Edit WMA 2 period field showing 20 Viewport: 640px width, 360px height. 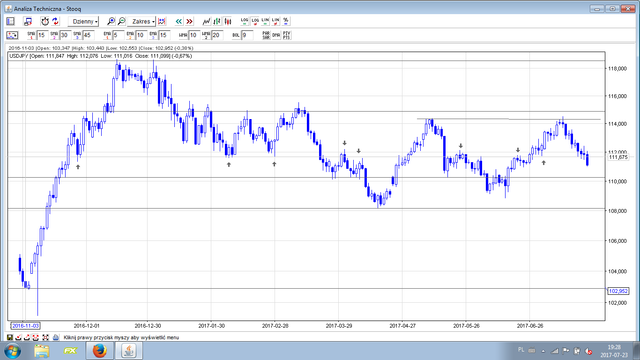217,36
